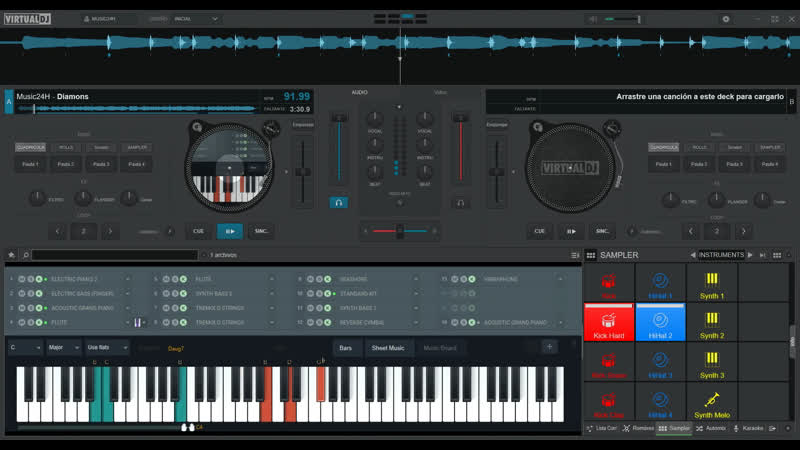Switch to the Sheet Music tab
The width and height of the screenshot is (800, 450).
coord(388,348)
